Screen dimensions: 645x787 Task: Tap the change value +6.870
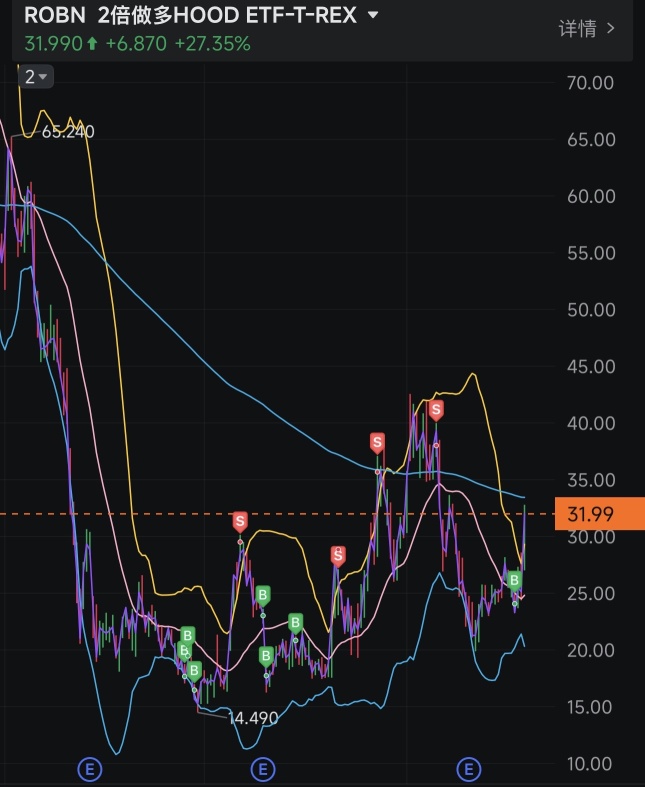136,44
